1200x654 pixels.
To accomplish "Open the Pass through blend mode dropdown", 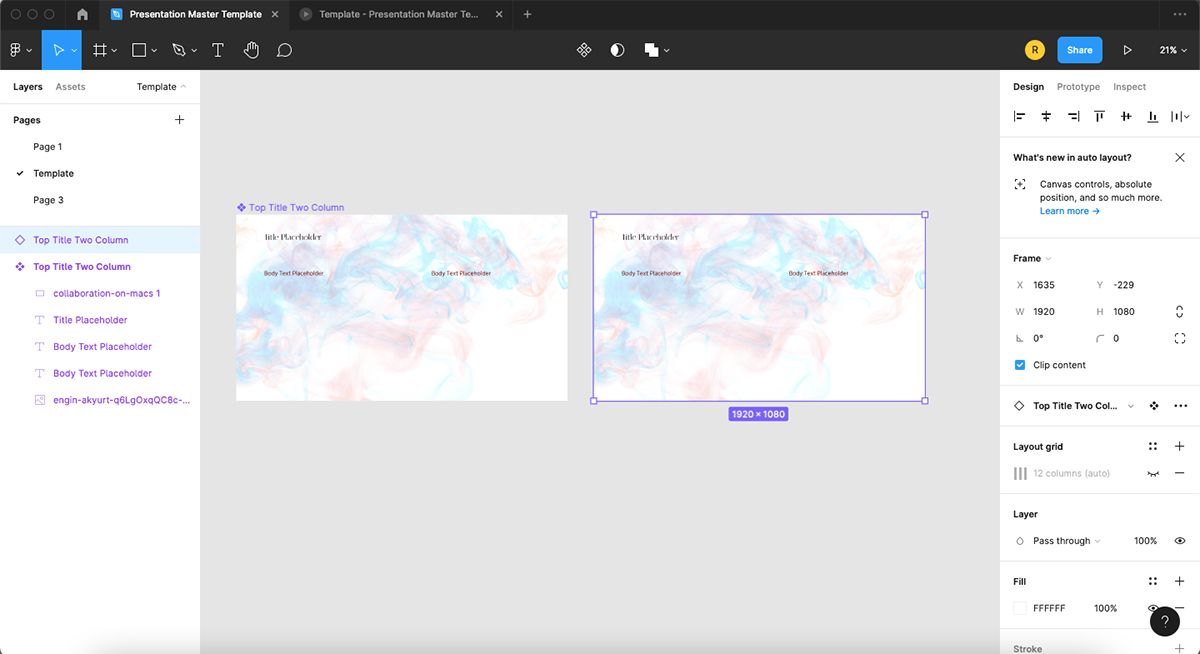I will pos(1060,540).
